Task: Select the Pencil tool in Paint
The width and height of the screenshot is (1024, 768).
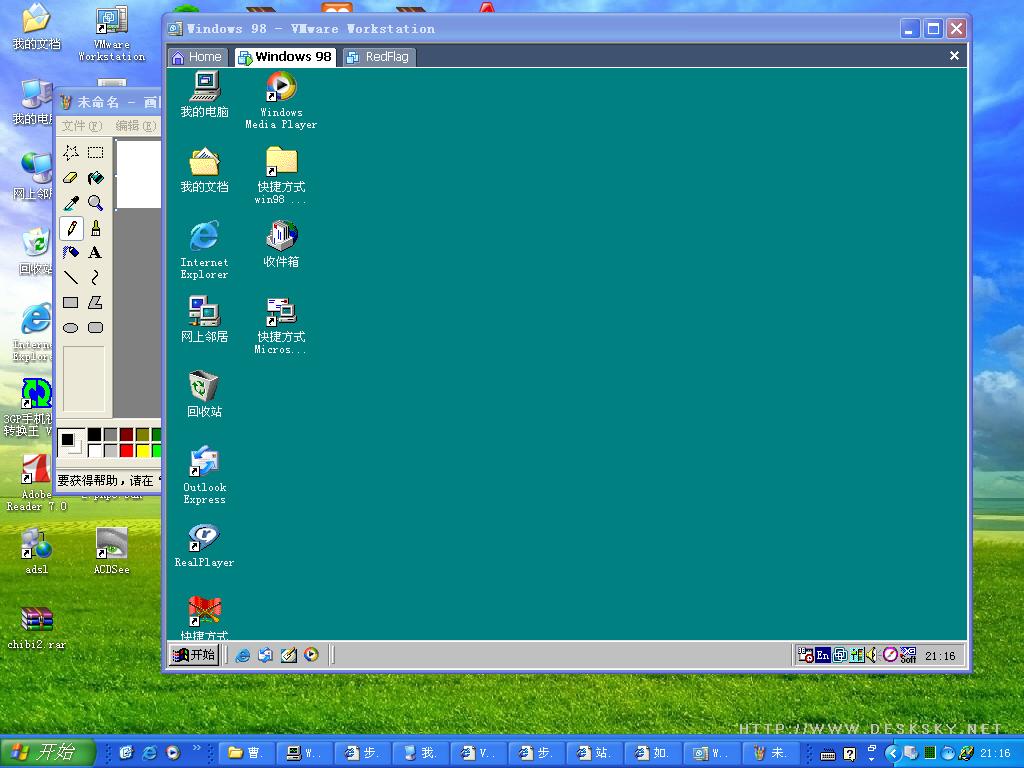Action: pyautogui.click(x=71, y=228)
